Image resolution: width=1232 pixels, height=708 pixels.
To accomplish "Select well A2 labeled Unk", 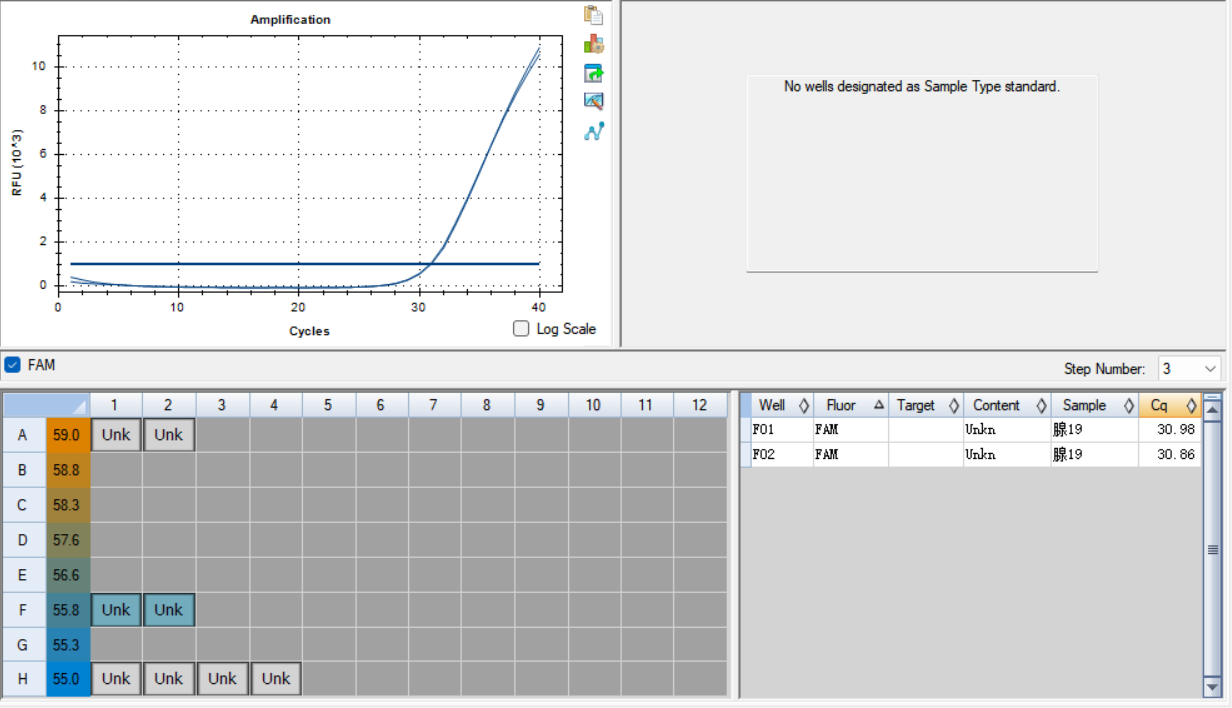I will pyautogui.click(x=168, y=435).
